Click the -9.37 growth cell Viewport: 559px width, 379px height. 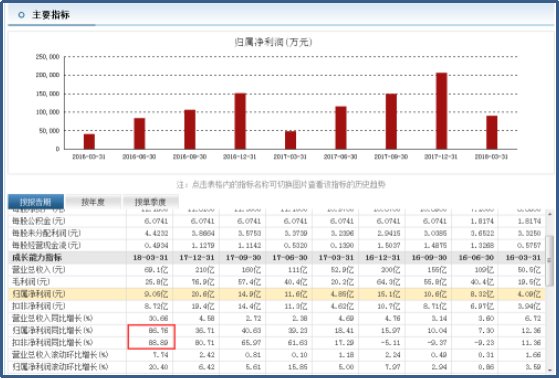pyautogui.click(x=437, y=343)
